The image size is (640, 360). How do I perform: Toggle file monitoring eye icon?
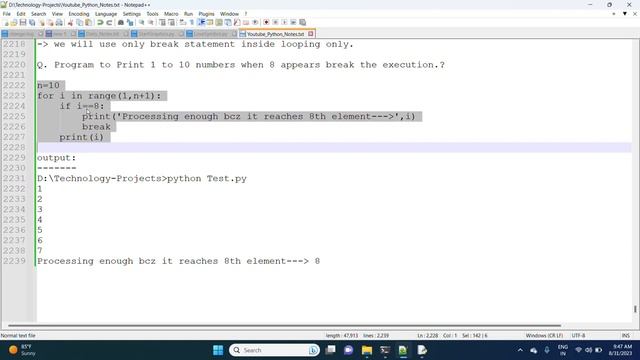(255, 22)
